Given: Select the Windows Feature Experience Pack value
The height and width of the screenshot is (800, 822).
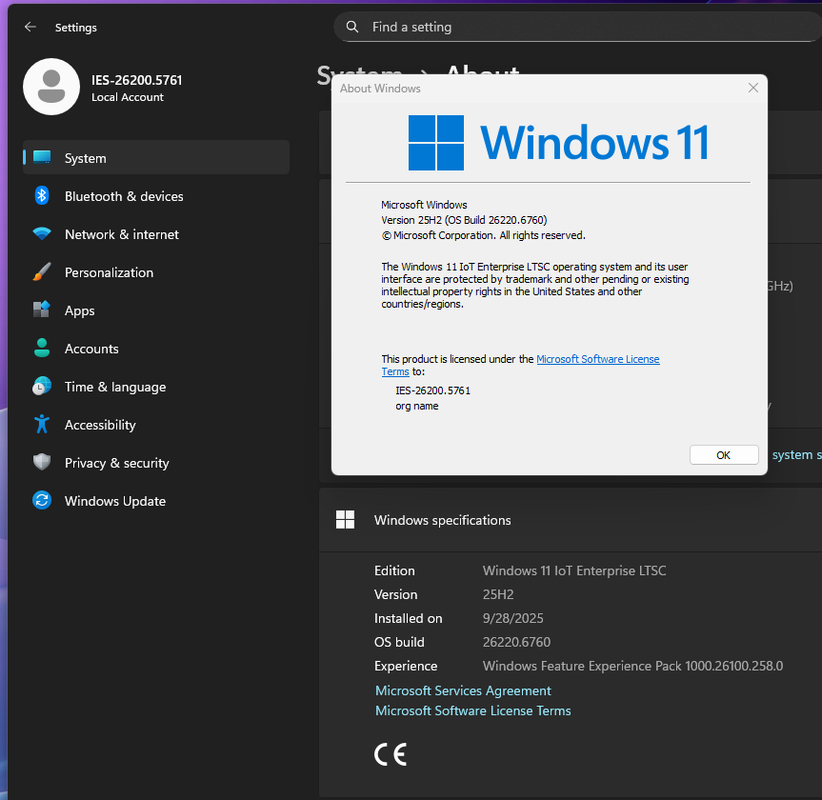Looking at the screenshot, I should [633, 666].
